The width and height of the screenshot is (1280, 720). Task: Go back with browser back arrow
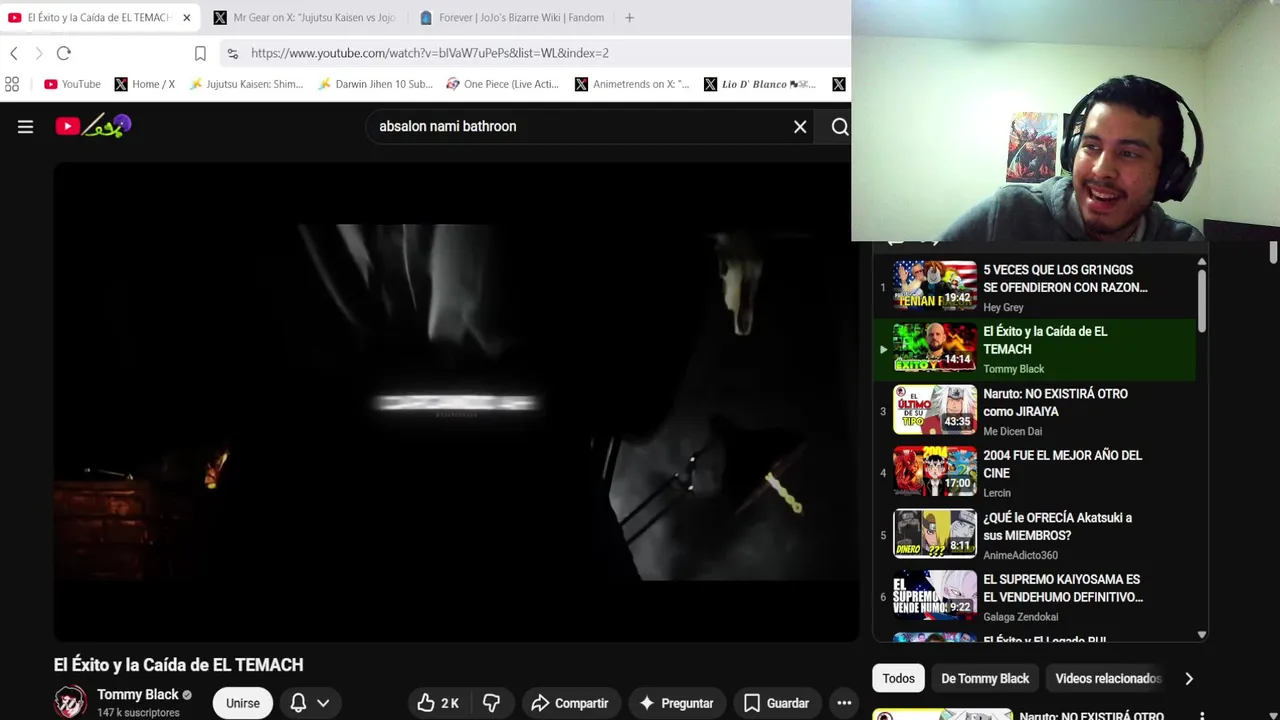[x=14, y=53]
